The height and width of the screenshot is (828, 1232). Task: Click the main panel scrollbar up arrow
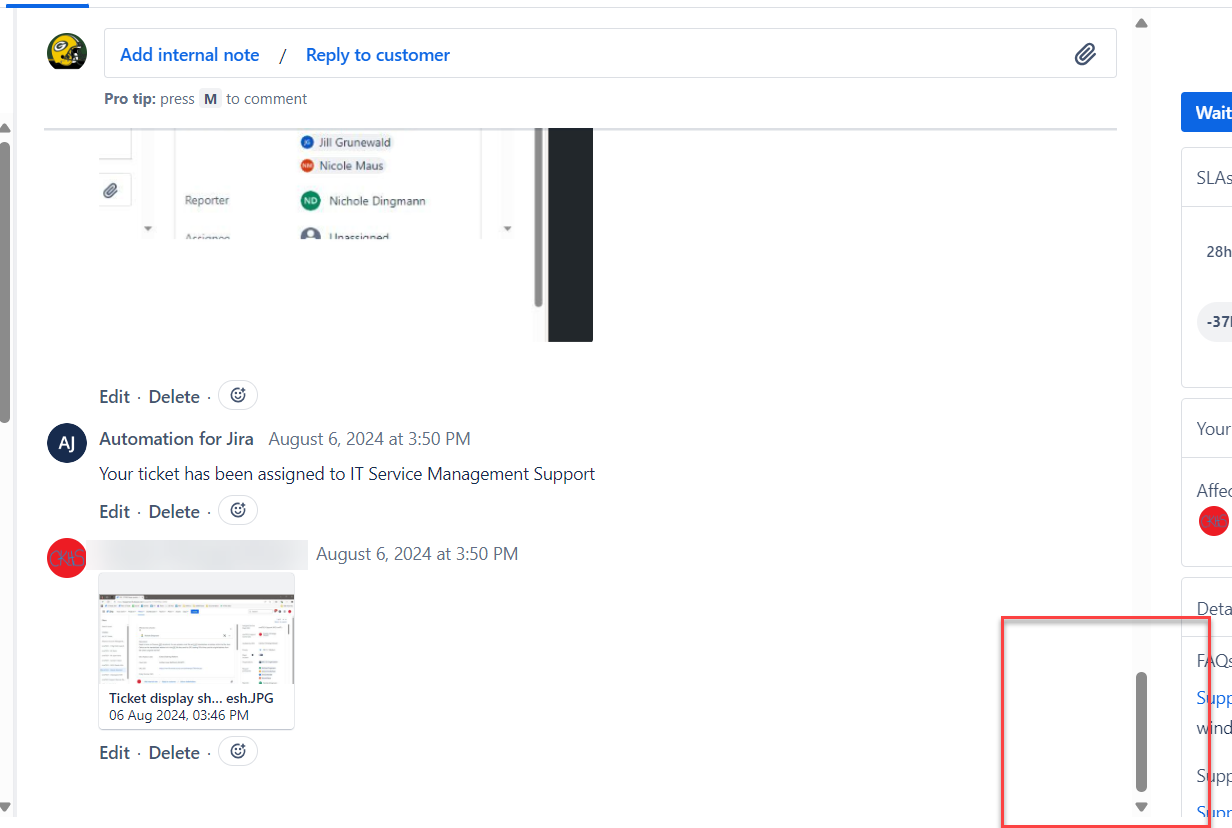click(1141, 23)
